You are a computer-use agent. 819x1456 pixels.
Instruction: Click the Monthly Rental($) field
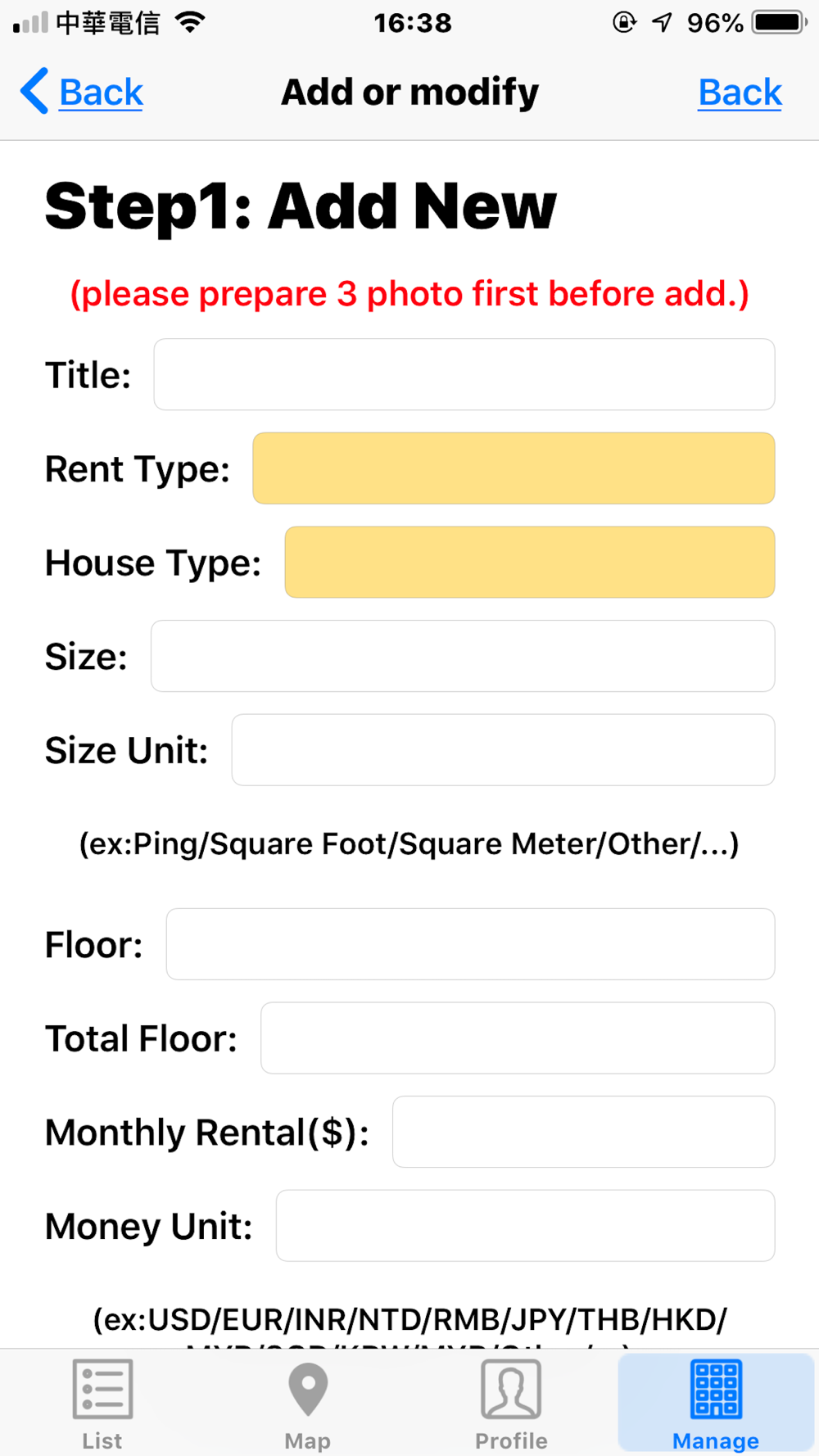[583, 1132]
